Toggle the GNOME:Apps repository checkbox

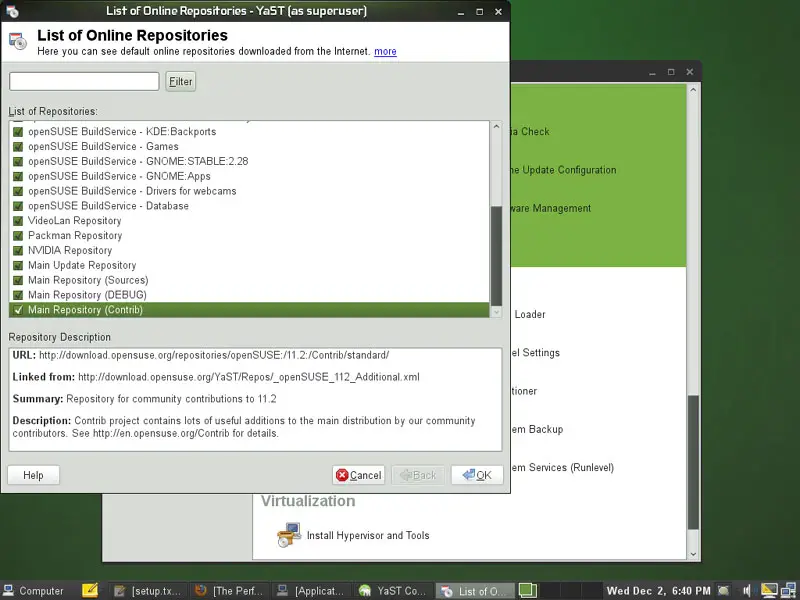coord(18,176)
